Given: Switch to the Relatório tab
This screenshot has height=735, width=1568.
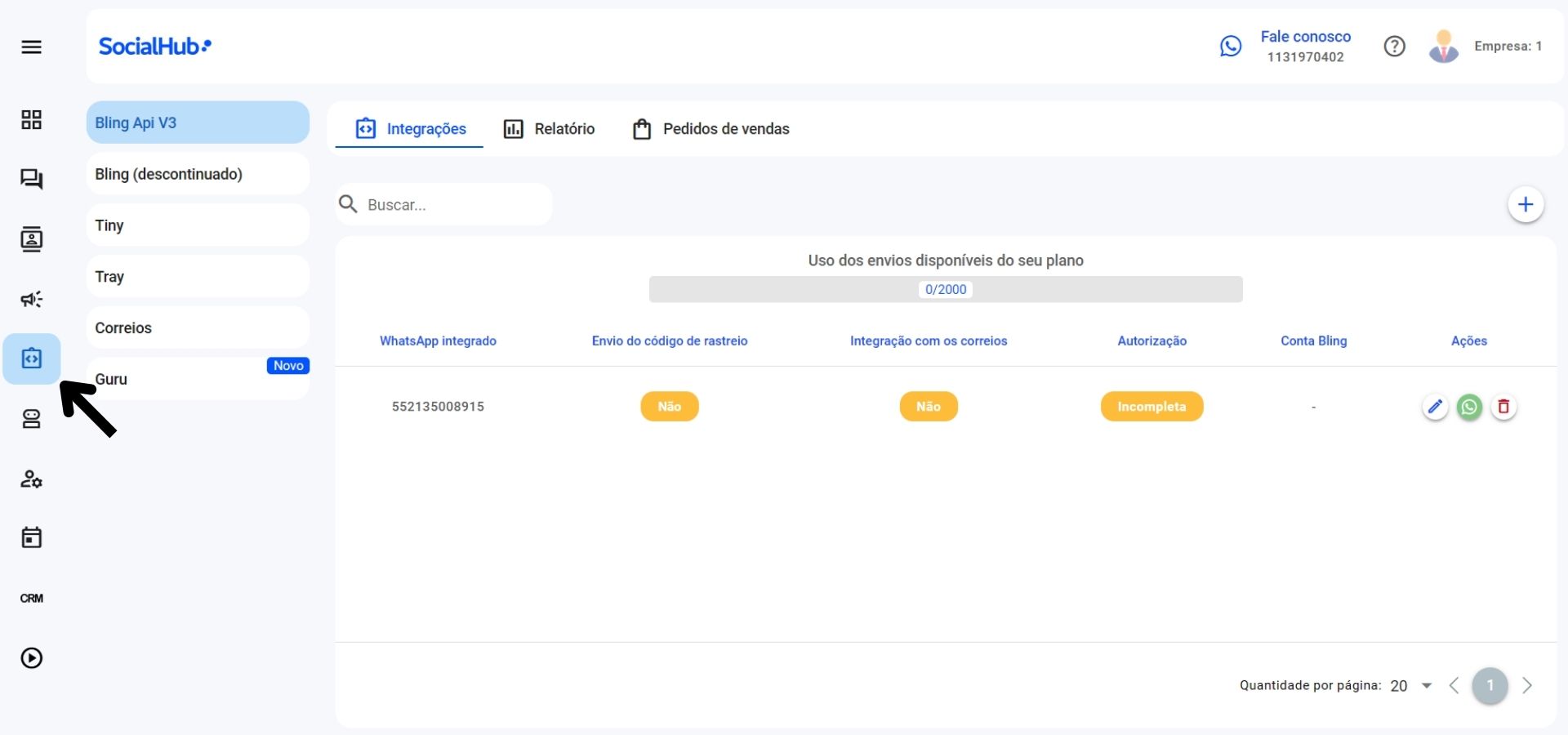Looking at the screenshot, I should 548,128.
